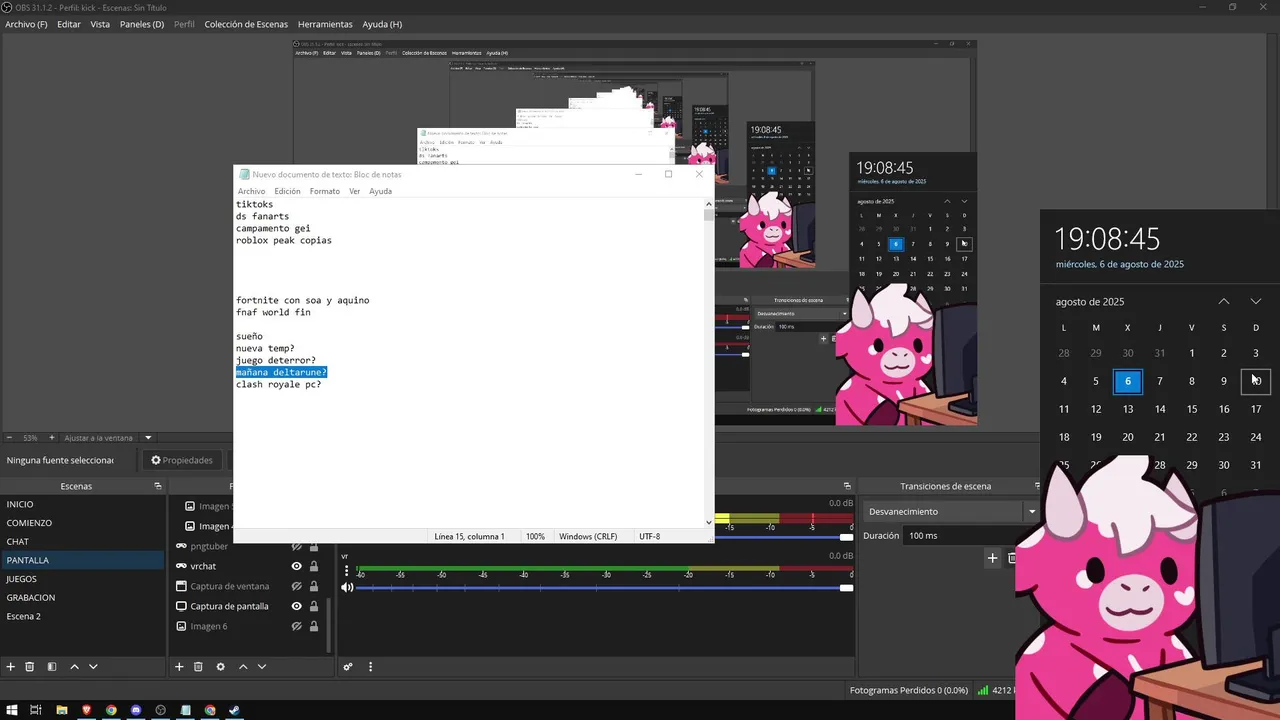Toggle lock on Captura de ventana source
The width and height of the screenshot is (1280, 720).
314,586
